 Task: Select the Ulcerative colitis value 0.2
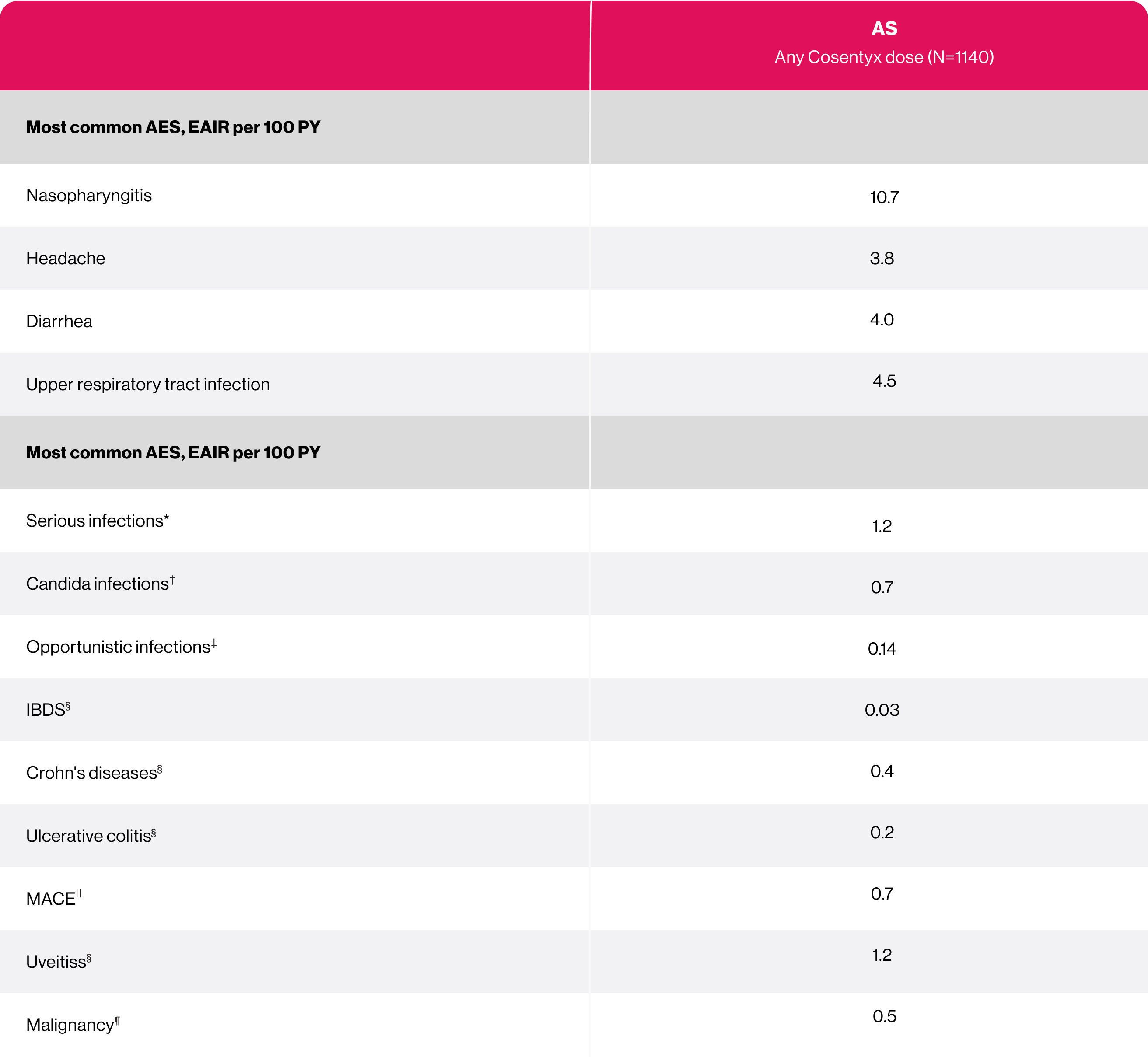(x=882, y=832)
